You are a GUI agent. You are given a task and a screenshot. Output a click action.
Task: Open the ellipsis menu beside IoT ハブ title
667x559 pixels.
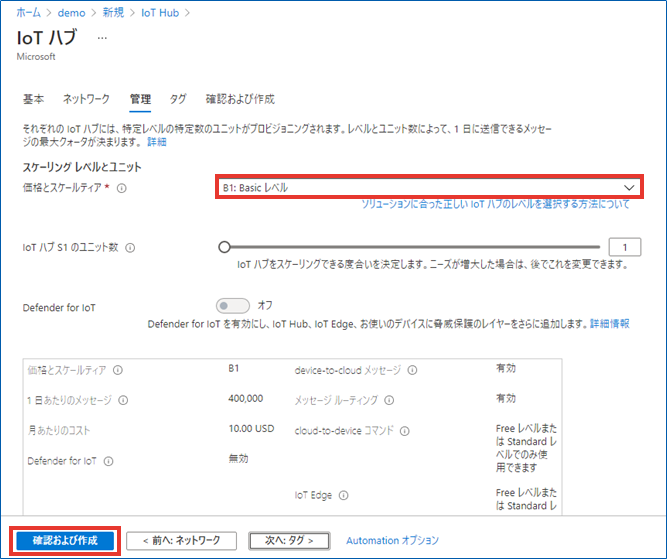(102, 38)
